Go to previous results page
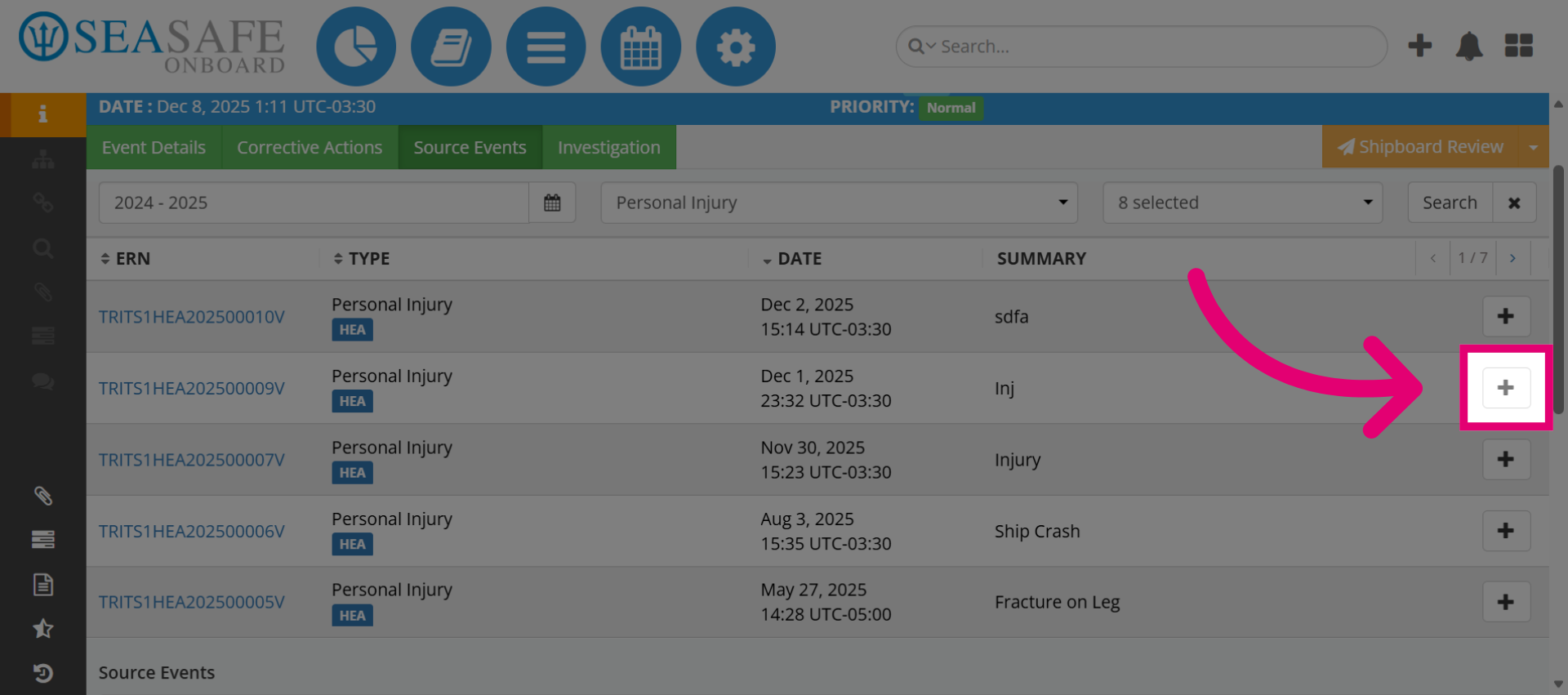Viewport: 1568px width, 695px height. tap(1433, 258)
